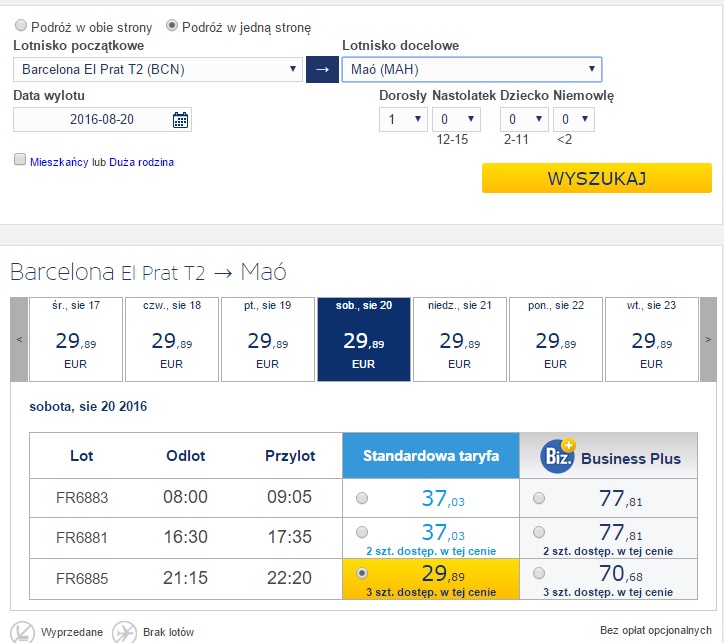Screen dimensions: 724x643
Task: Switch to the pt., sie 19 date tab
Action: [x=268, y=339]
